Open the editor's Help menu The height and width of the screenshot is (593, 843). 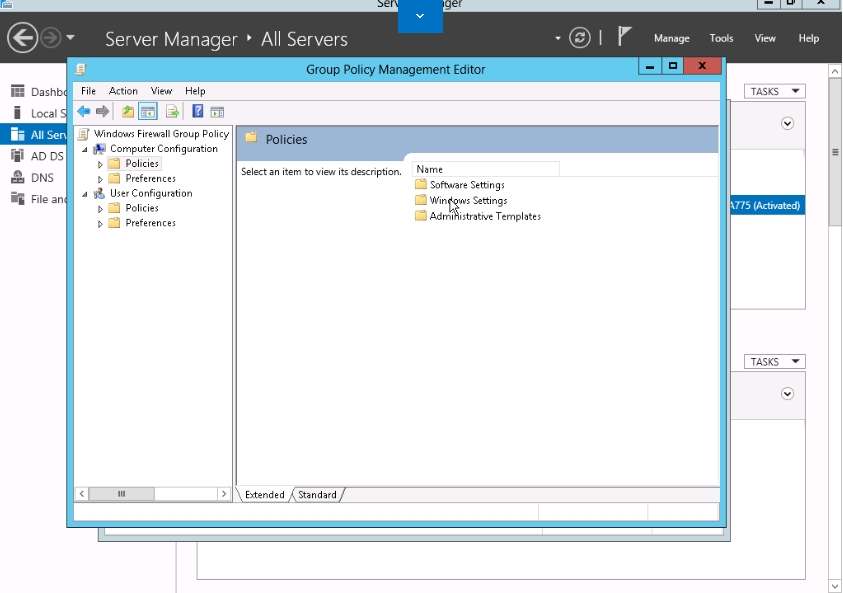(x=195, y=91)
